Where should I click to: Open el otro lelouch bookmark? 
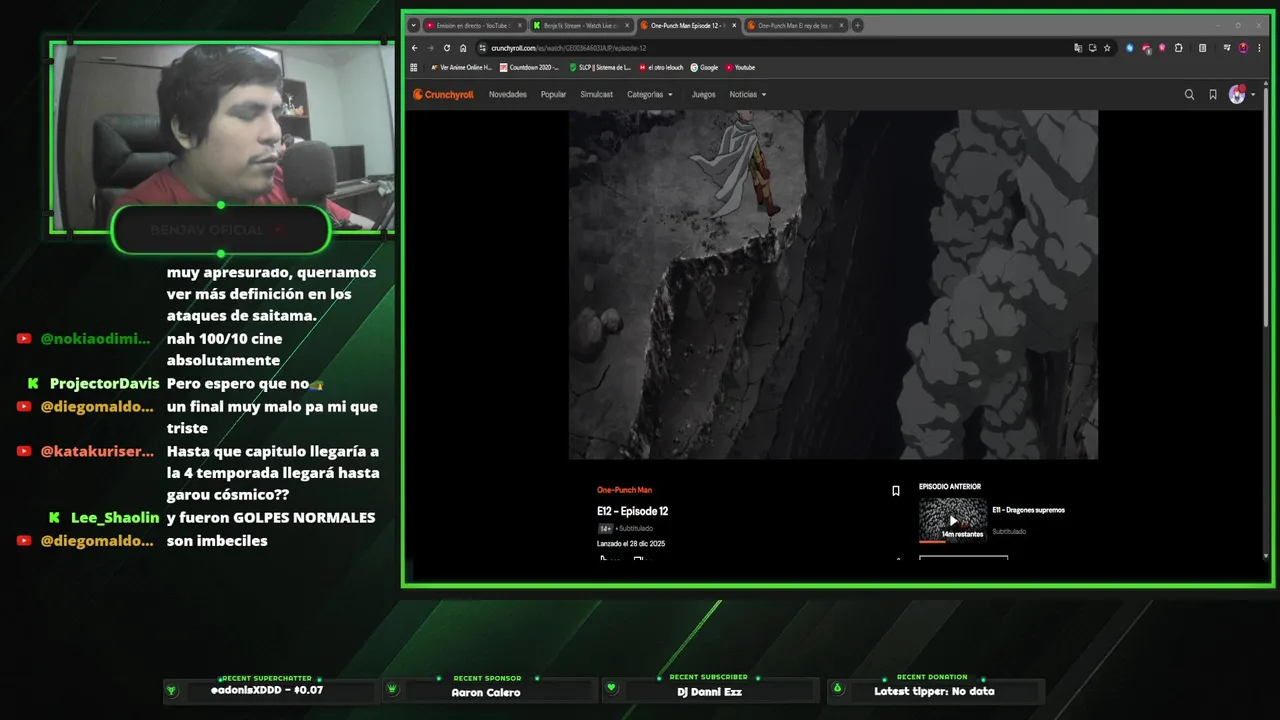[662, 68]
